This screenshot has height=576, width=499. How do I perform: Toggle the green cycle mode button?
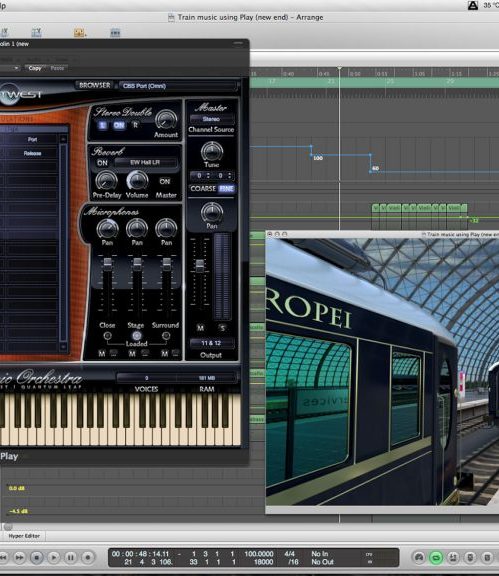(x=436, y=558)
